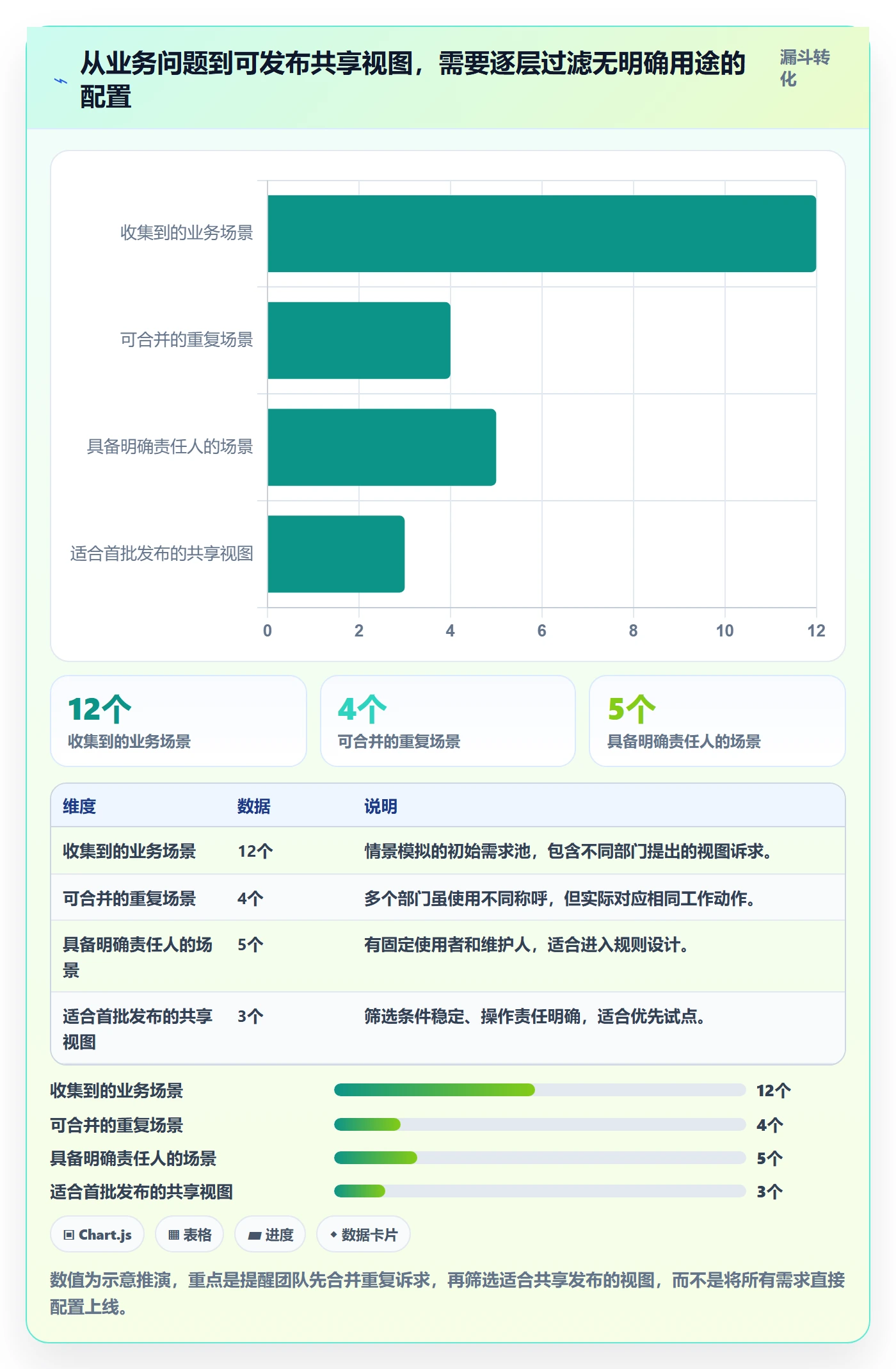
Task: Click the chart's 适合首批发布的共享视图 axis label
Action: point(162,553)
